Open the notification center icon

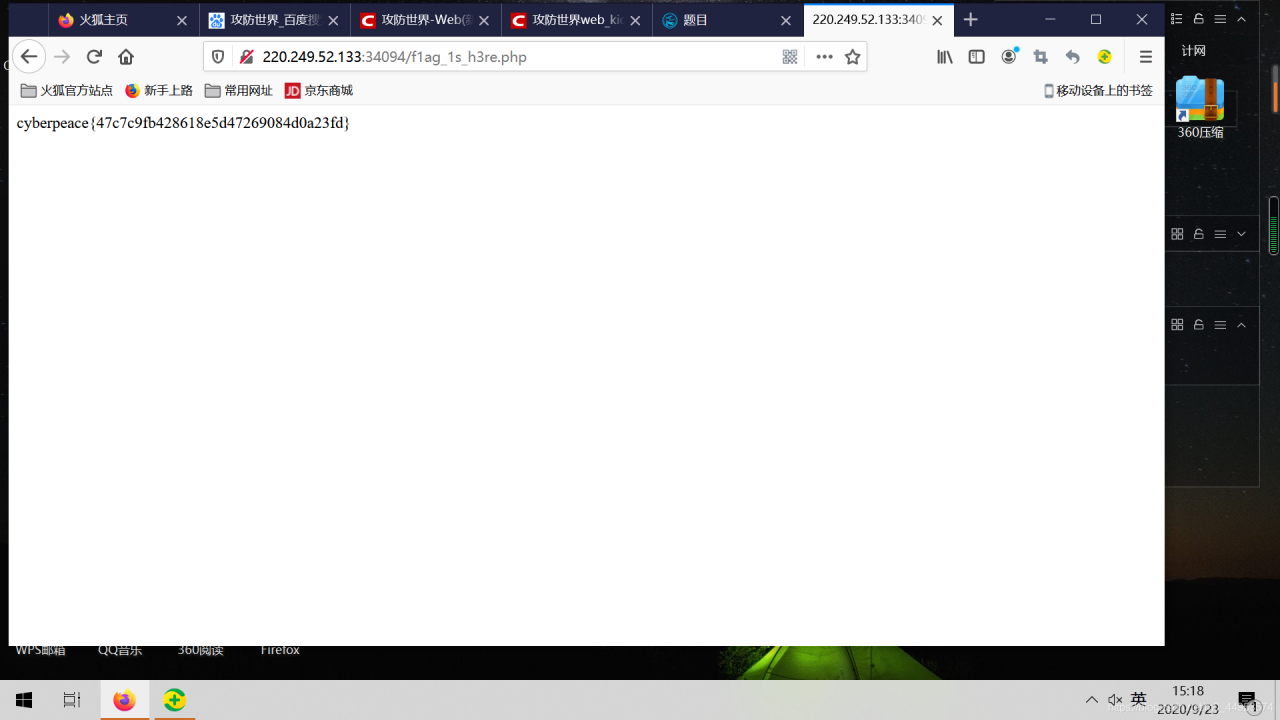(x=1247, y=700)
